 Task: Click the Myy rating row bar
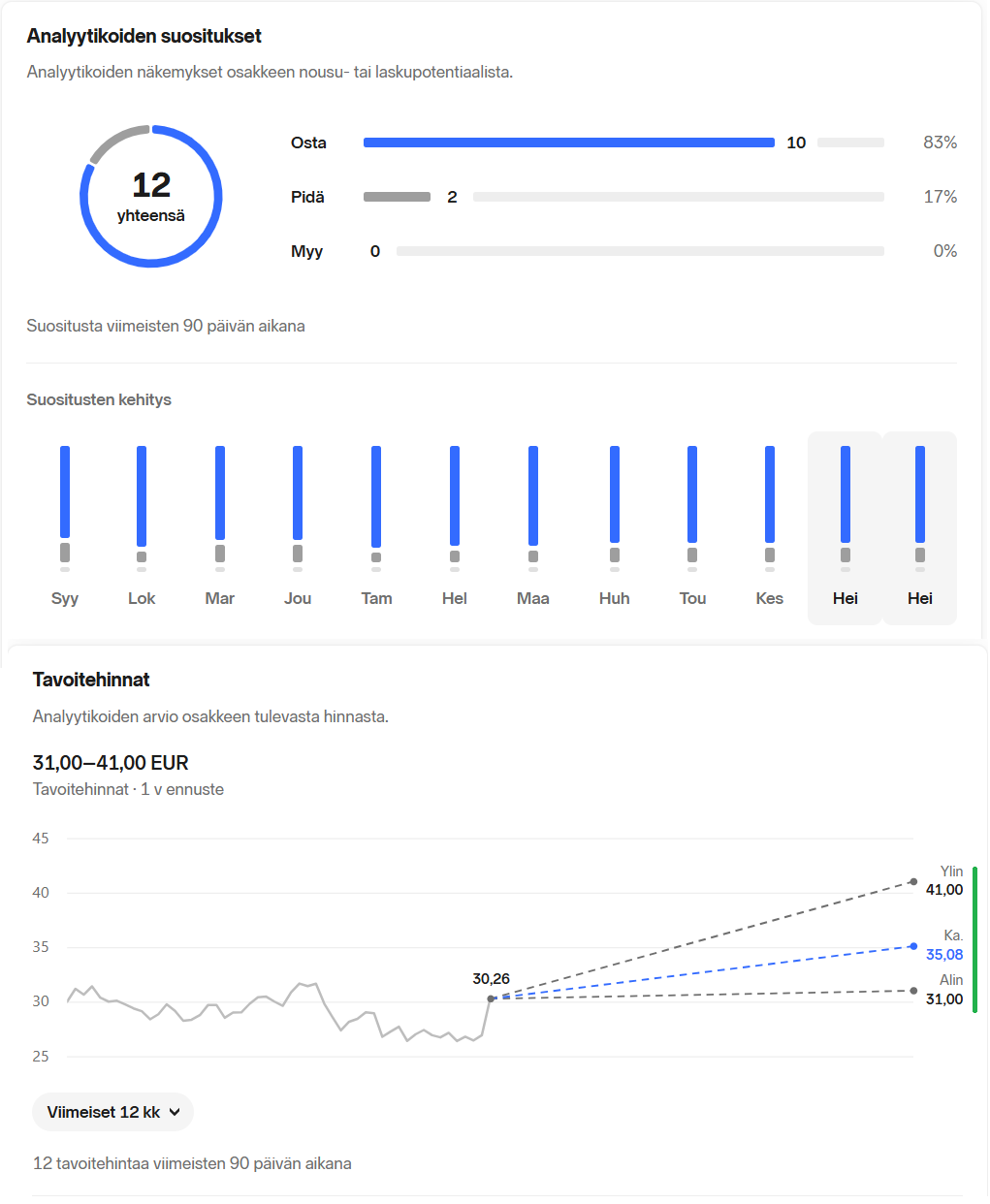[640, 251]
